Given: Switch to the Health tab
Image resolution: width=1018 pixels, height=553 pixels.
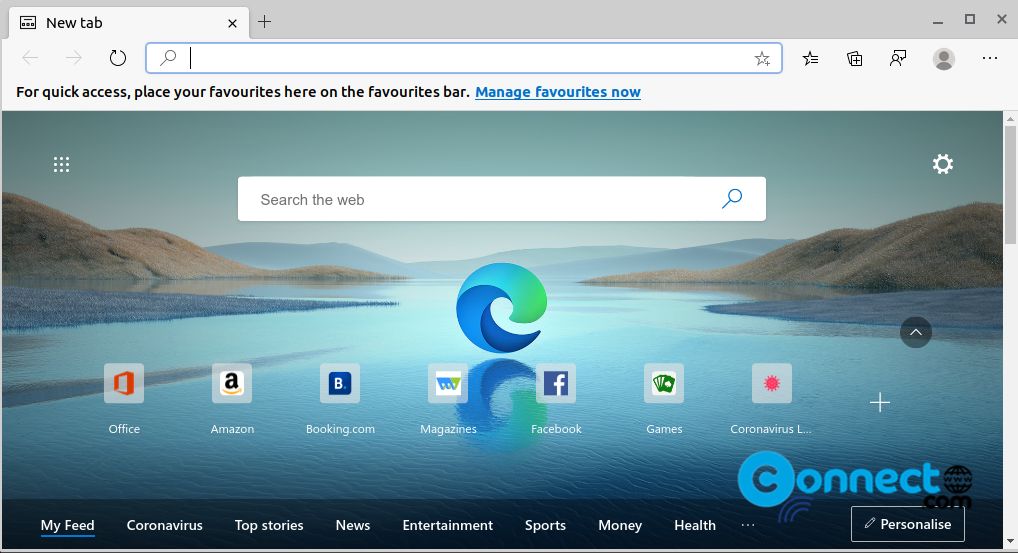Looking at the screenshot, I should pos(695,525).
